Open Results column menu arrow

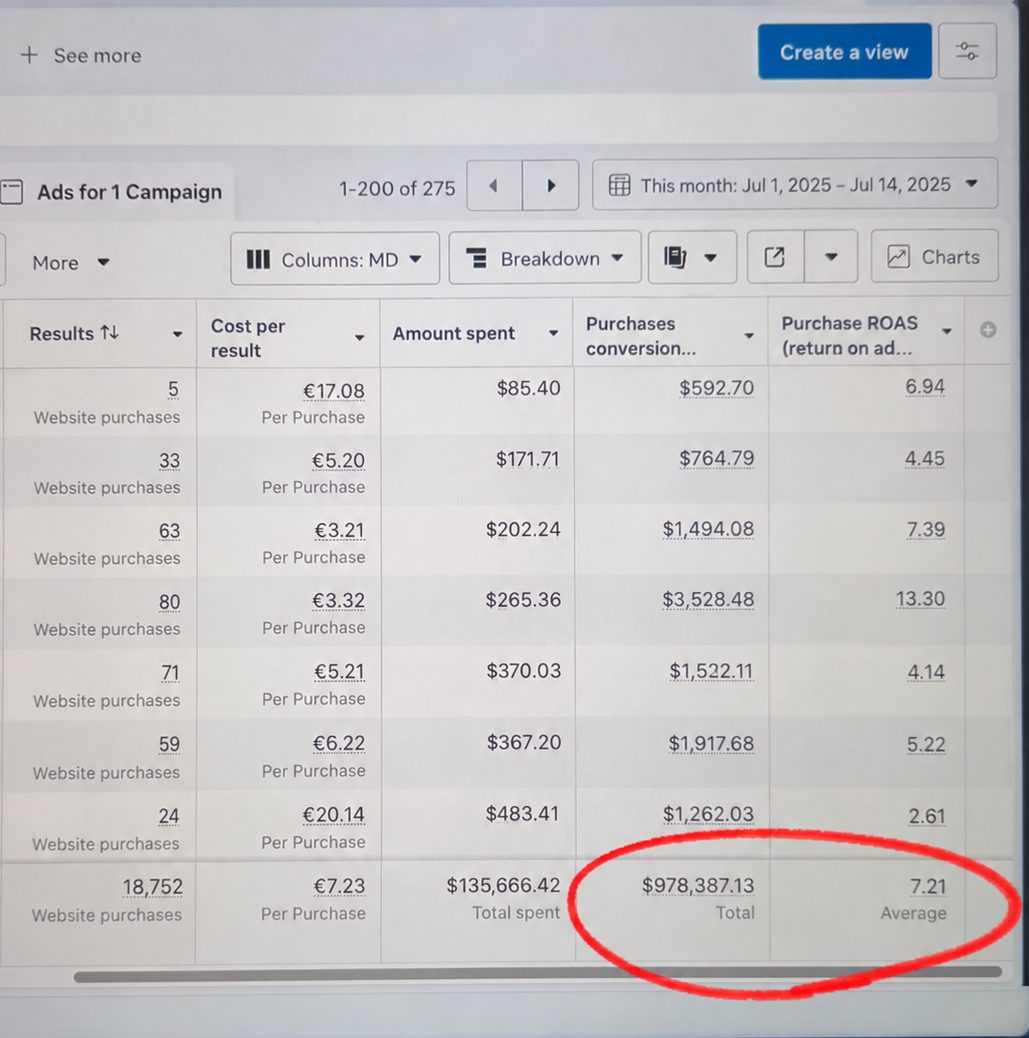coord(177,334)
